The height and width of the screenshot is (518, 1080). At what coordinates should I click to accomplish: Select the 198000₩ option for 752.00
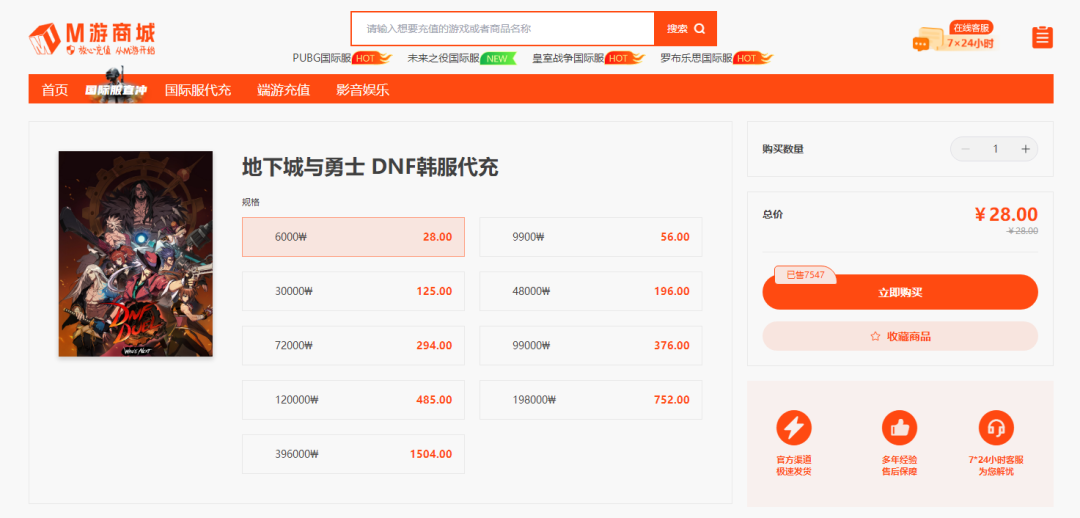(591, 400)
